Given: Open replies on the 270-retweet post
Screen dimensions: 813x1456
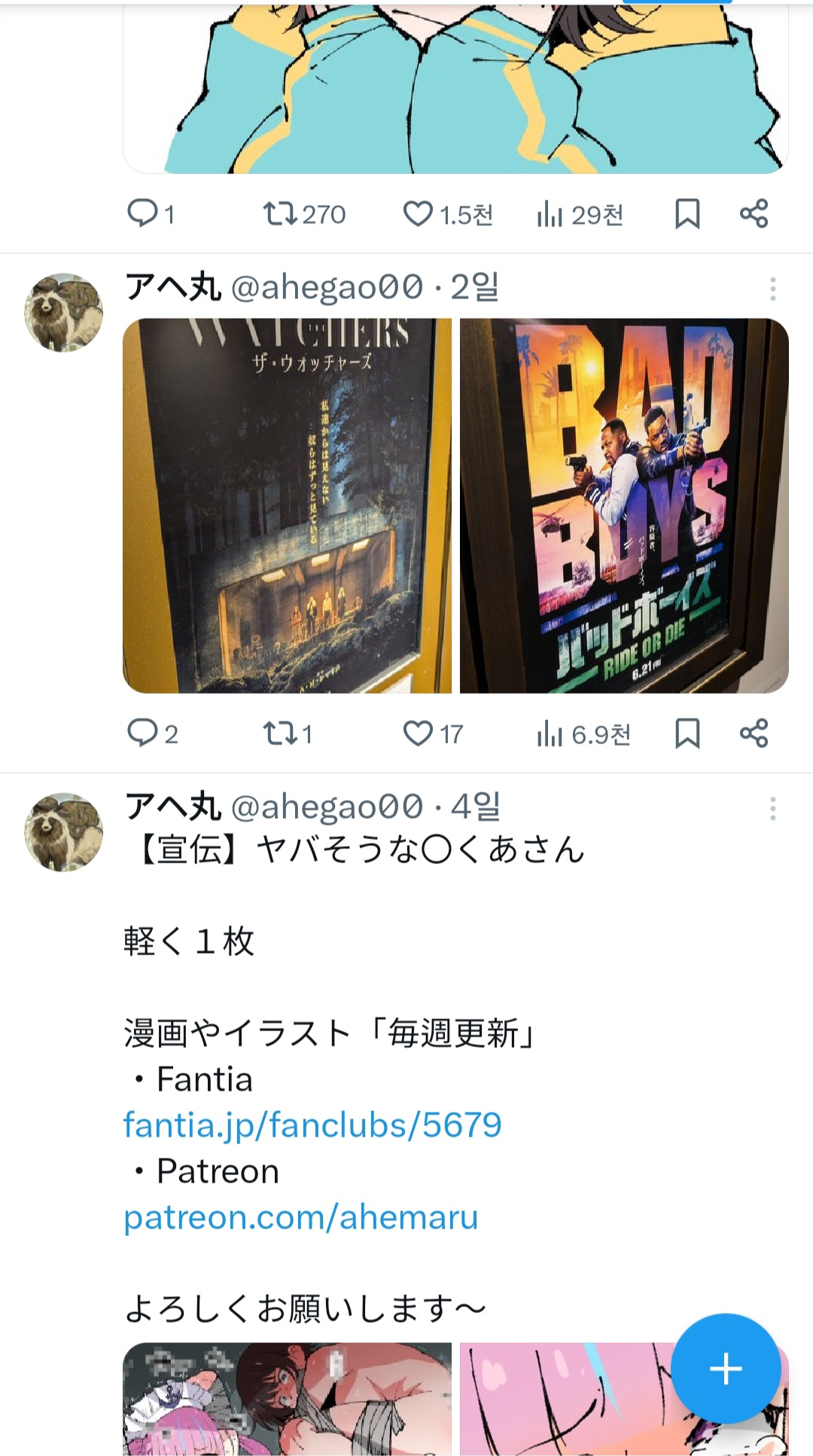Looking at the screenshot, I should [x=151, y=214].
